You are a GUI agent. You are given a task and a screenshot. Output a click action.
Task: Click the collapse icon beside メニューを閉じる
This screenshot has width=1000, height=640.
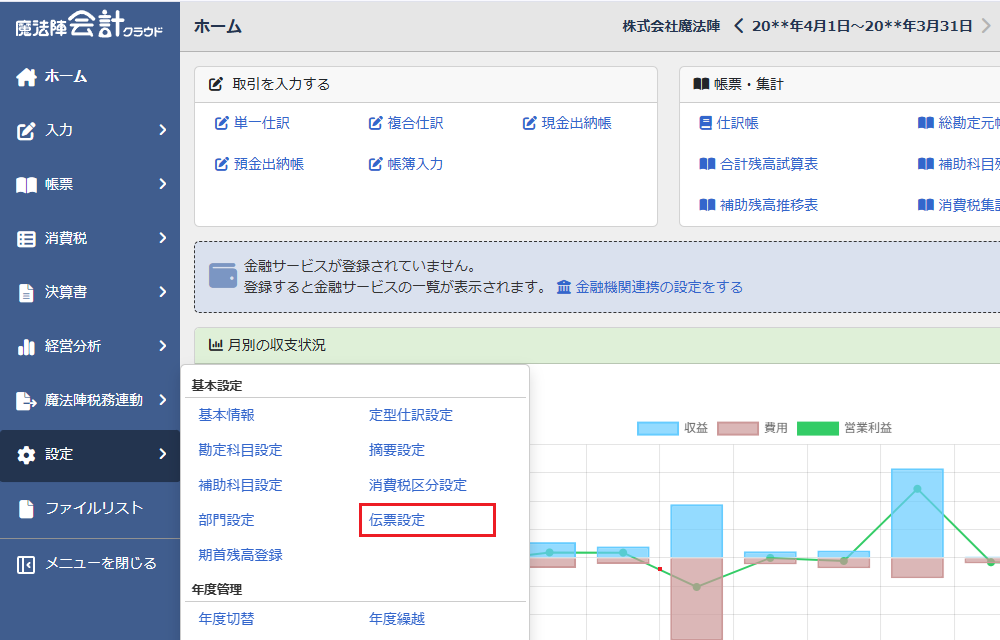[26, 564]
